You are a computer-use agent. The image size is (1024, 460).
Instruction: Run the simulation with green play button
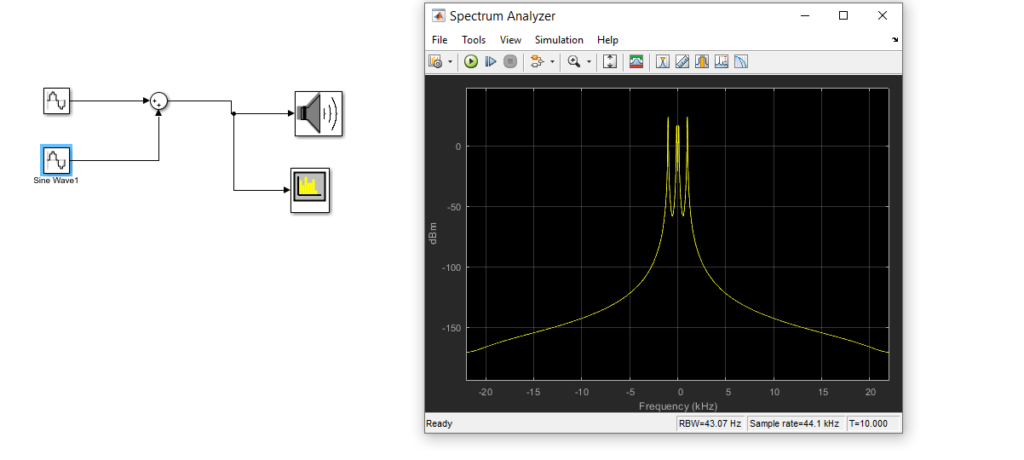coord(471,61)
